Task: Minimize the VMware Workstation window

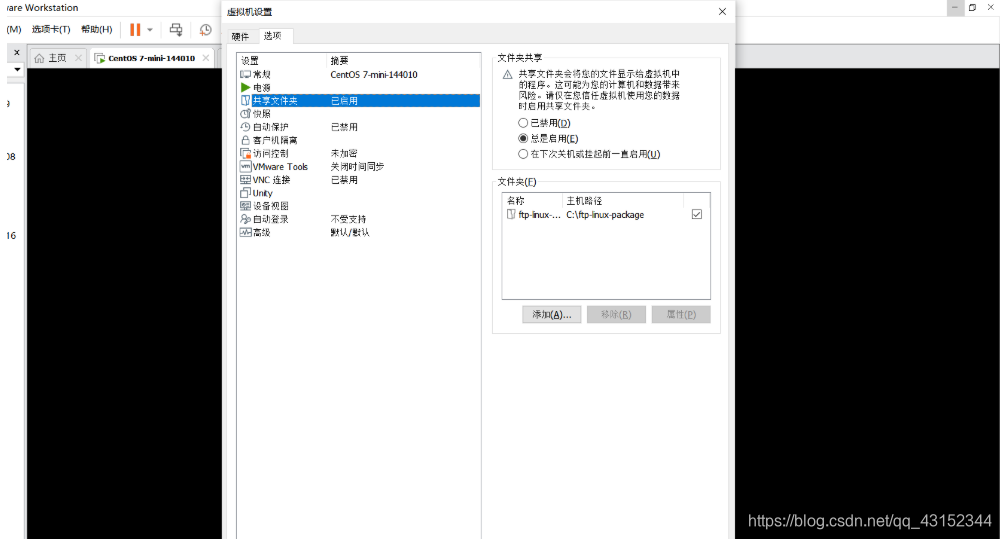Action: 955,8
